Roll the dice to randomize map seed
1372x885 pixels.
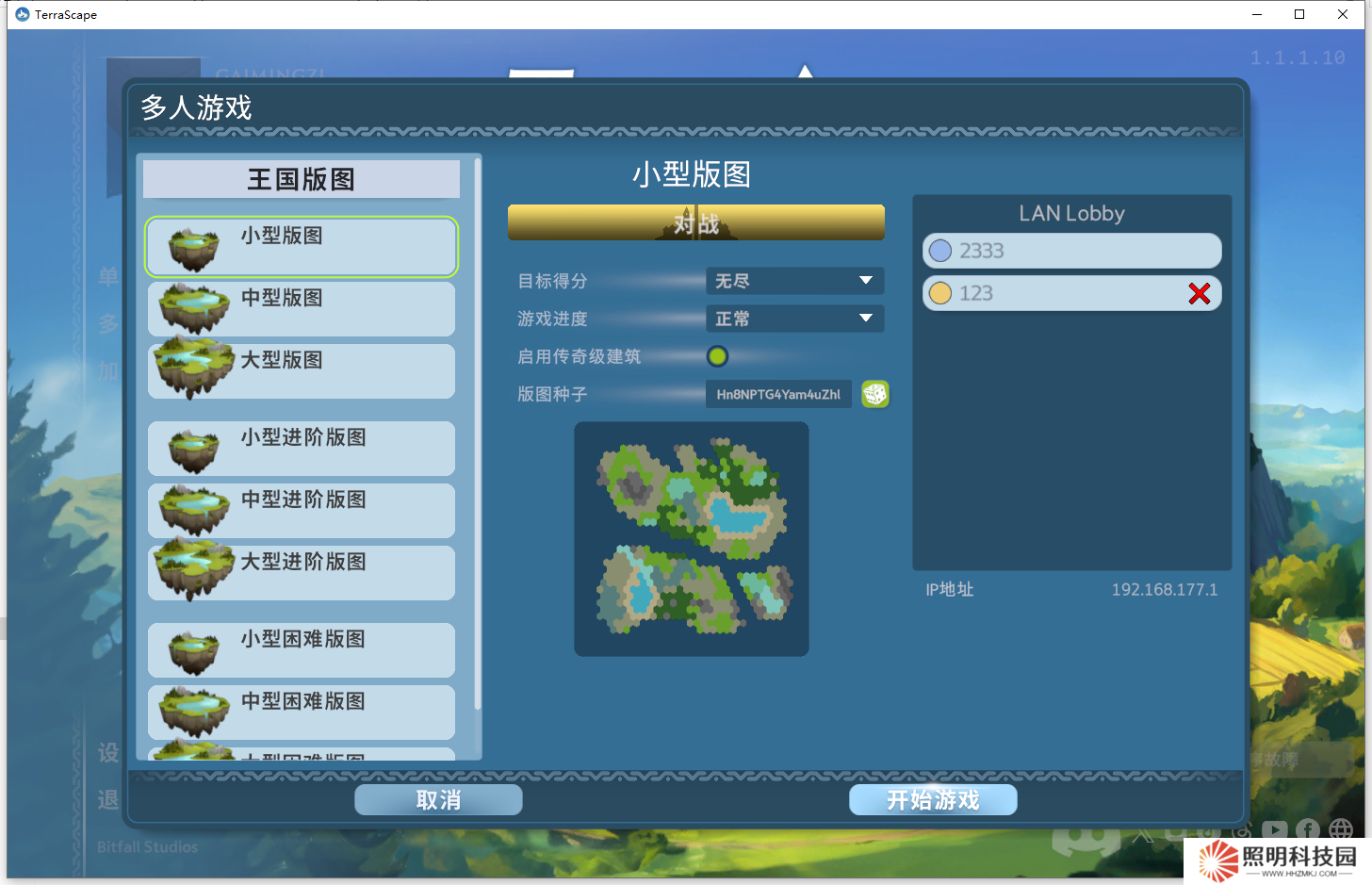point(874,394)
